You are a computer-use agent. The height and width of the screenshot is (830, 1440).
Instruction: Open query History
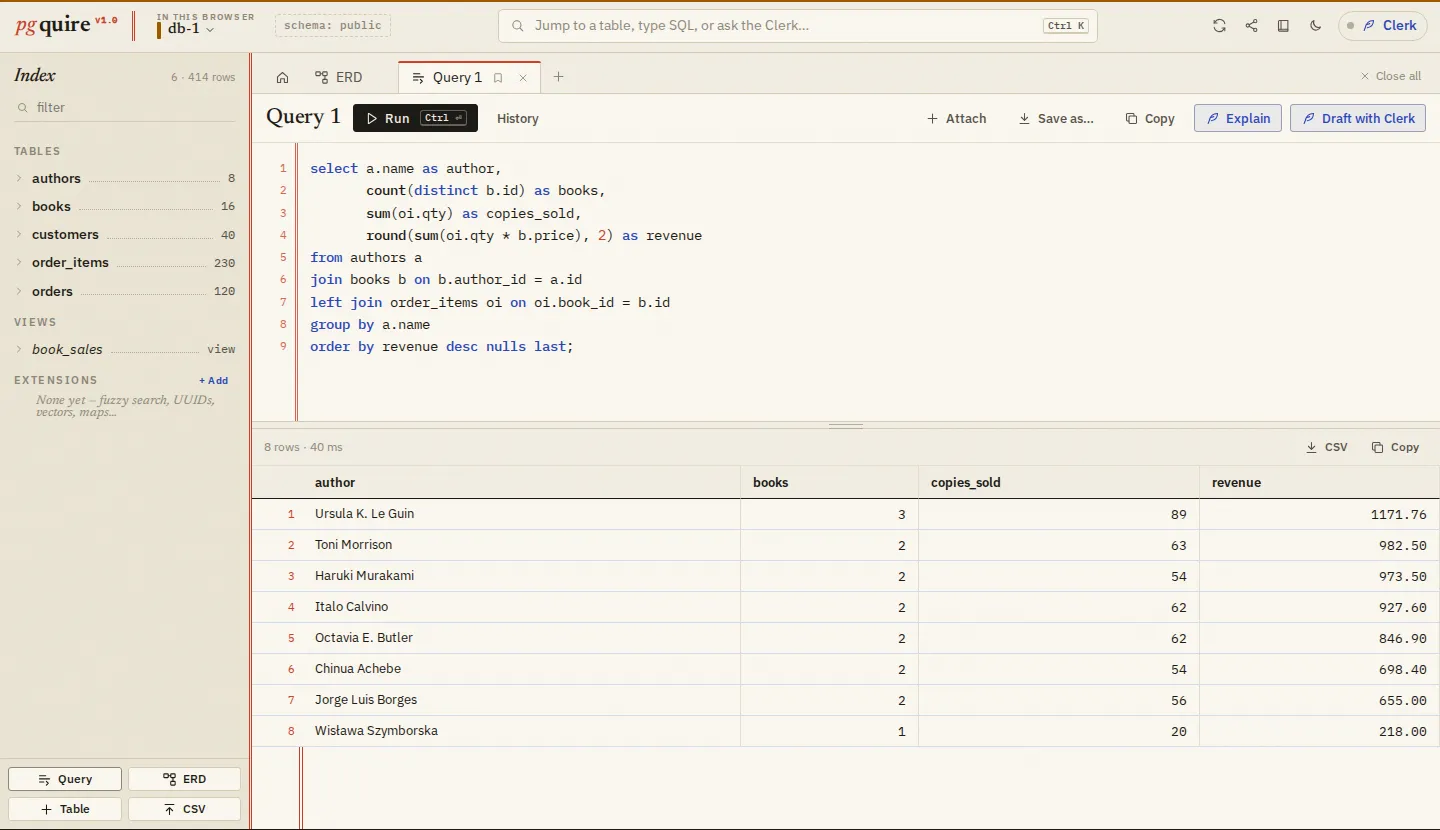(x=518, y=118)
